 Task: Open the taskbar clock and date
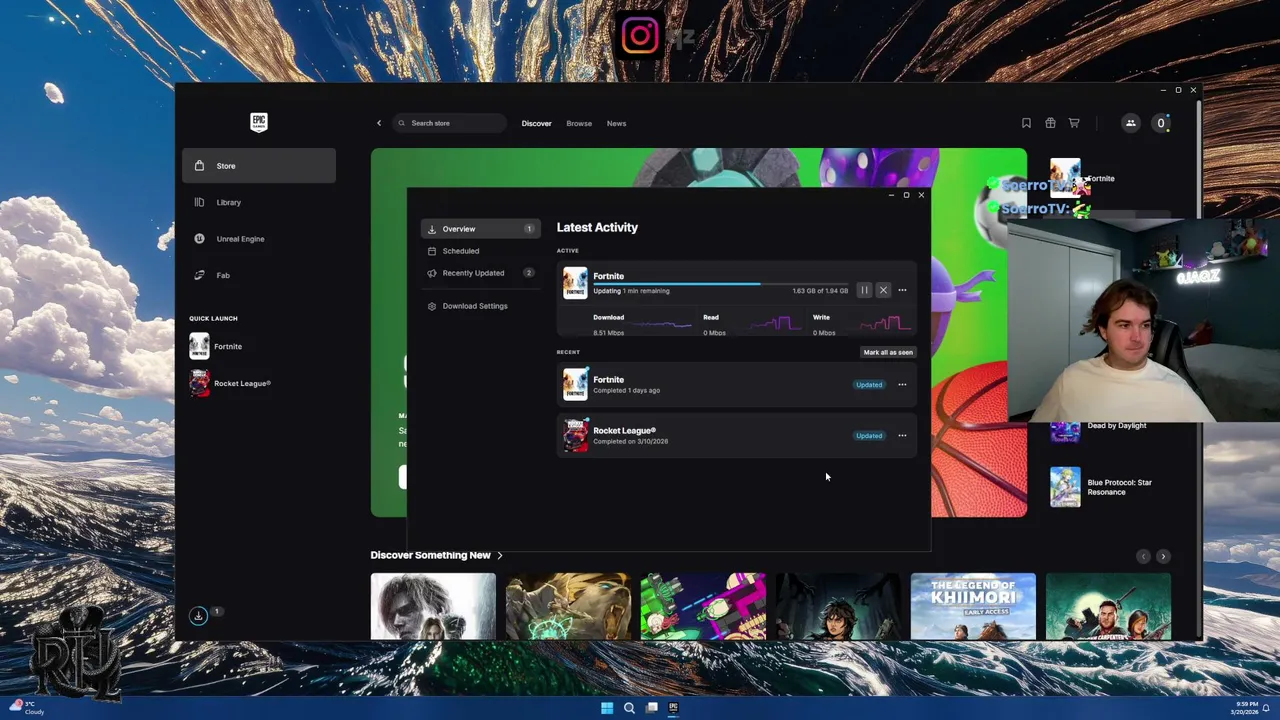1245,708
